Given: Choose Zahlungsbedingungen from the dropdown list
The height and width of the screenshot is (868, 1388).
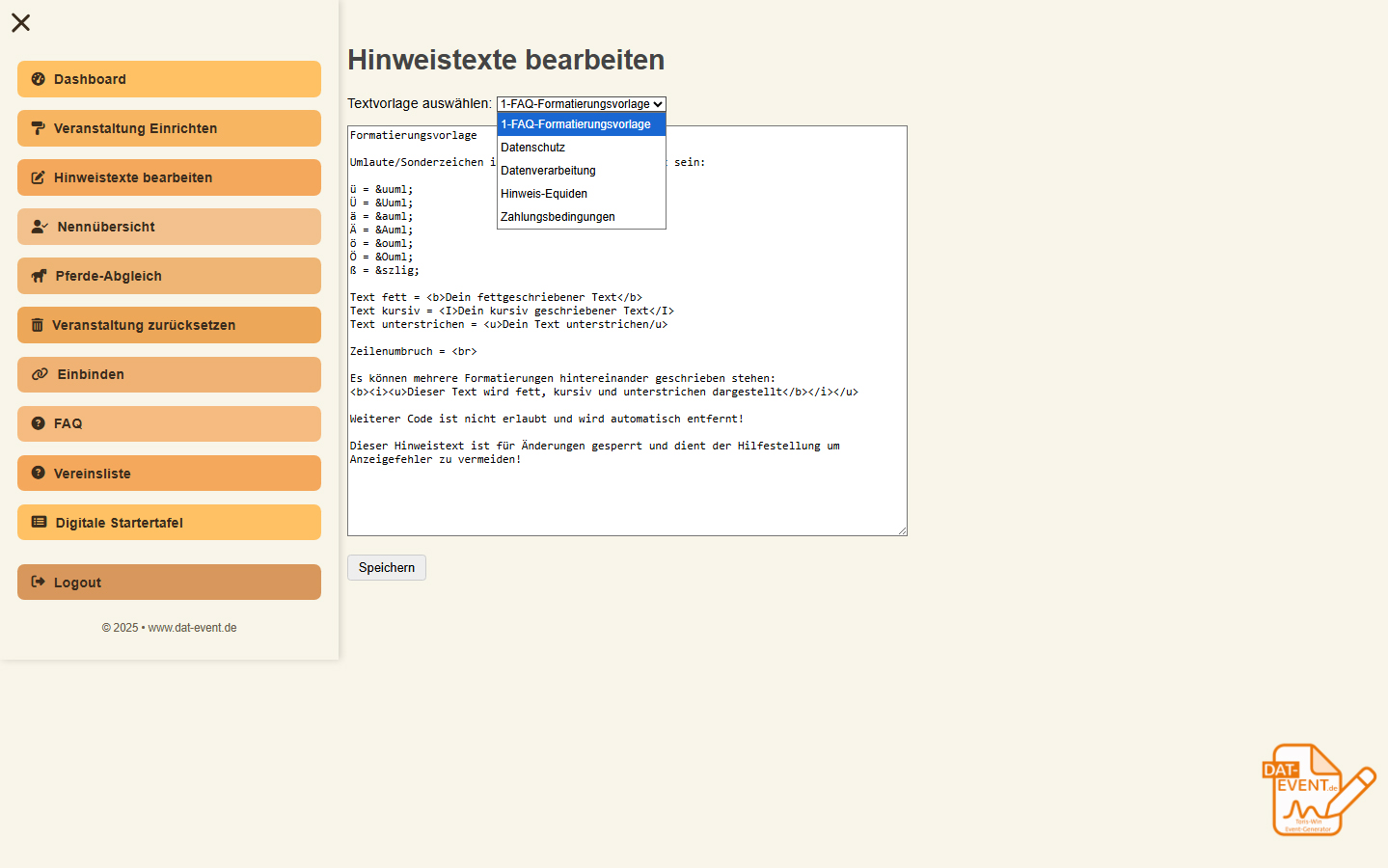Looking at the screenshot, I should tap(556, 216).
